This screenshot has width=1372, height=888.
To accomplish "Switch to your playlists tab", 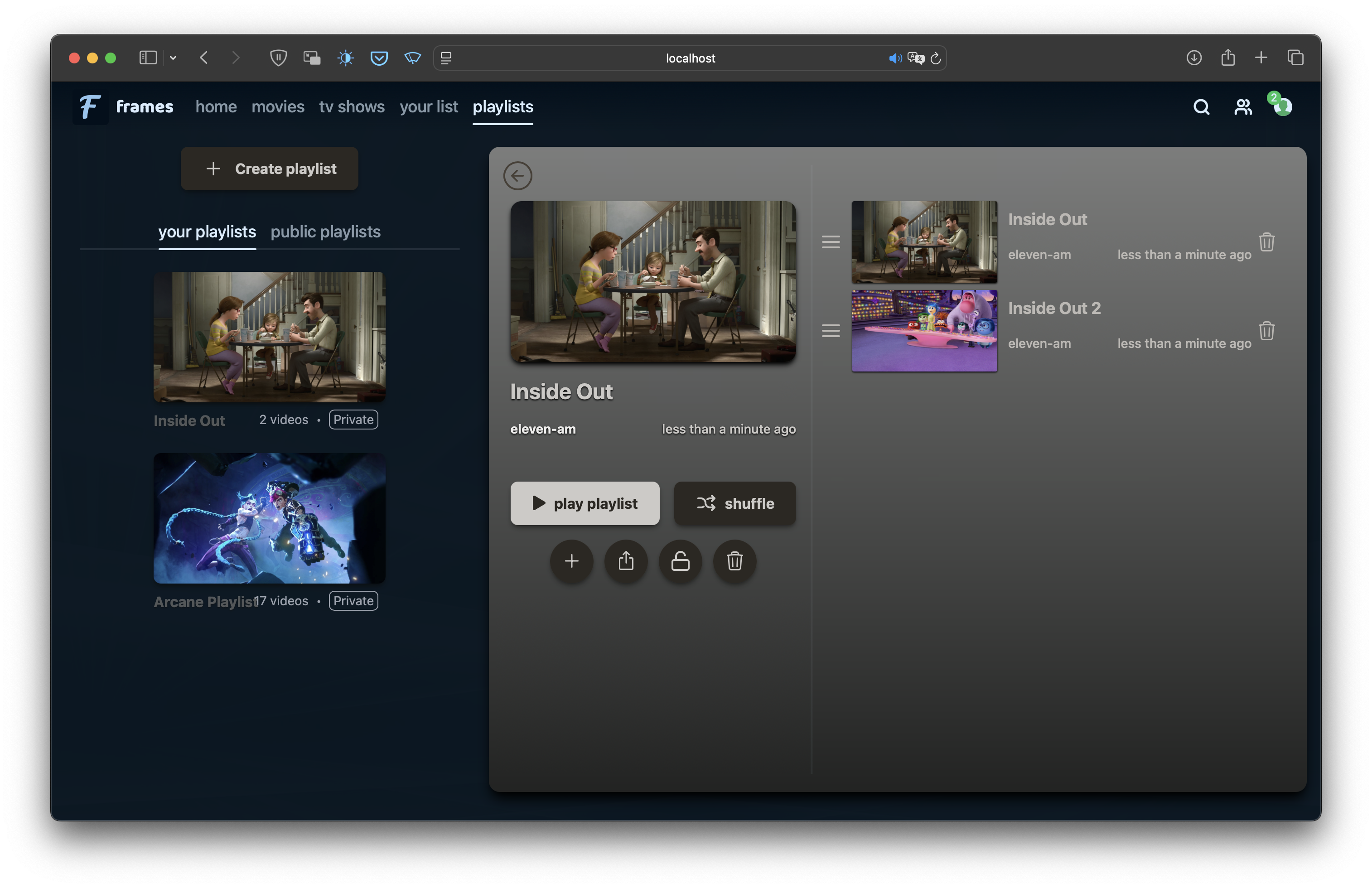I will click(x=207, y=232).
